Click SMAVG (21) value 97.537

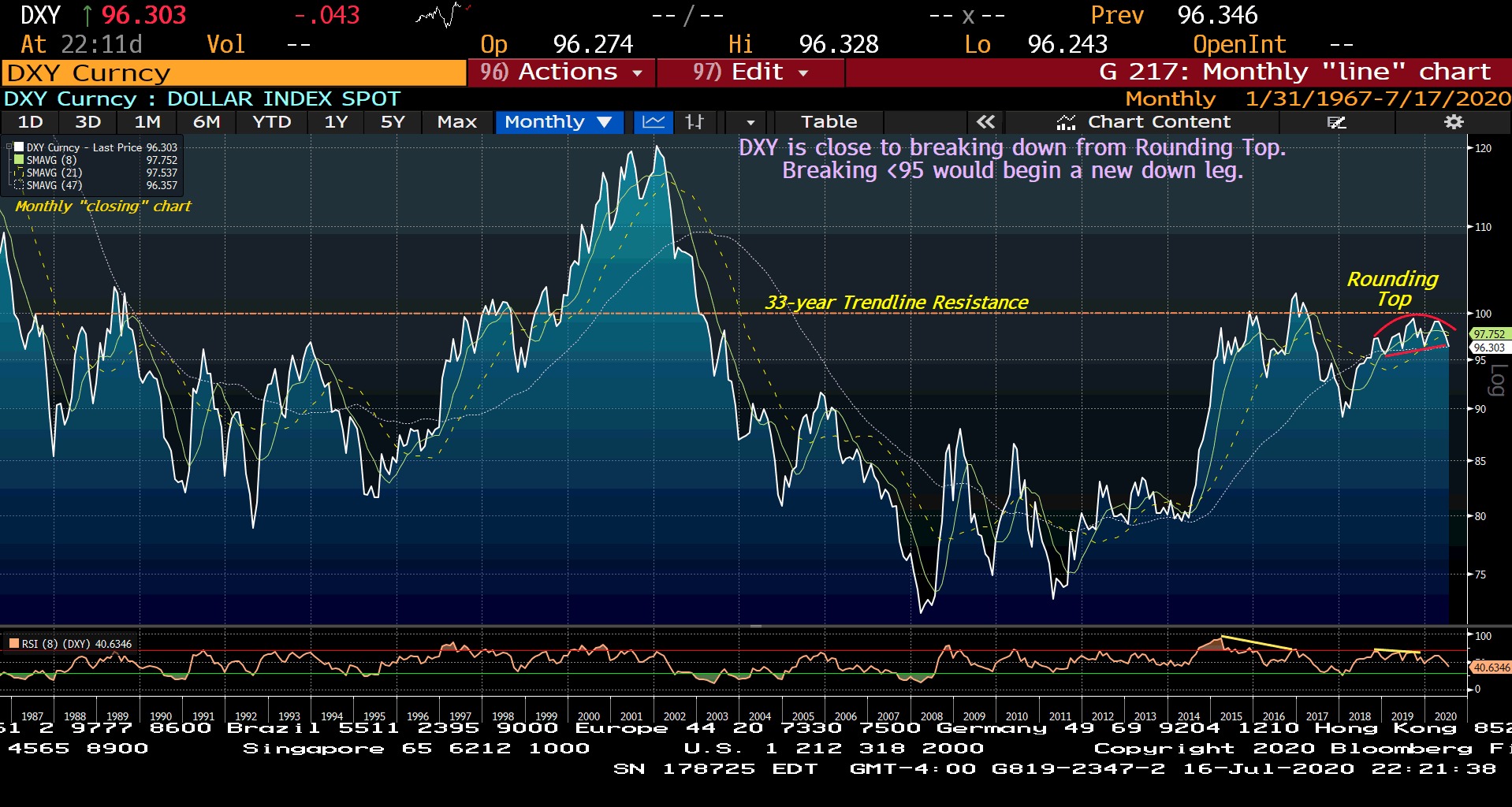pos(162,173)
